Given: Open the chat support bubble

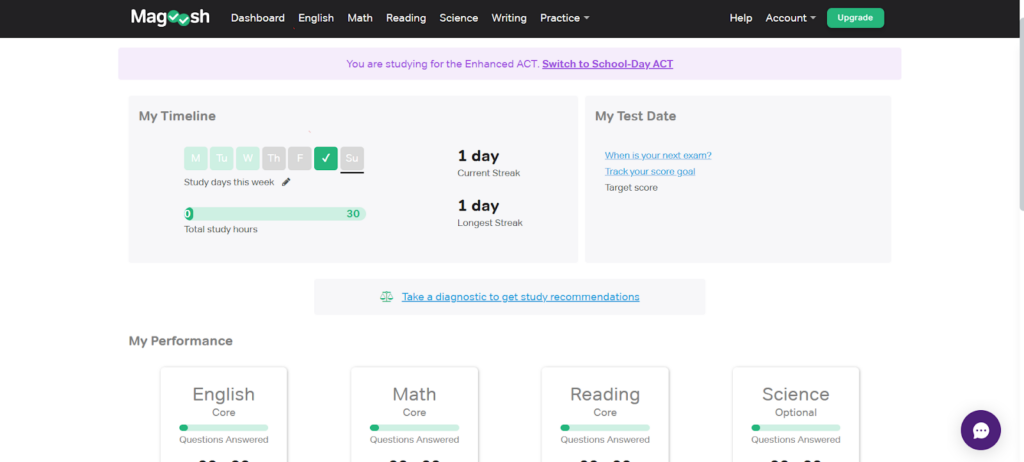Looking at the screenshot, I should [x=980, y=430].
